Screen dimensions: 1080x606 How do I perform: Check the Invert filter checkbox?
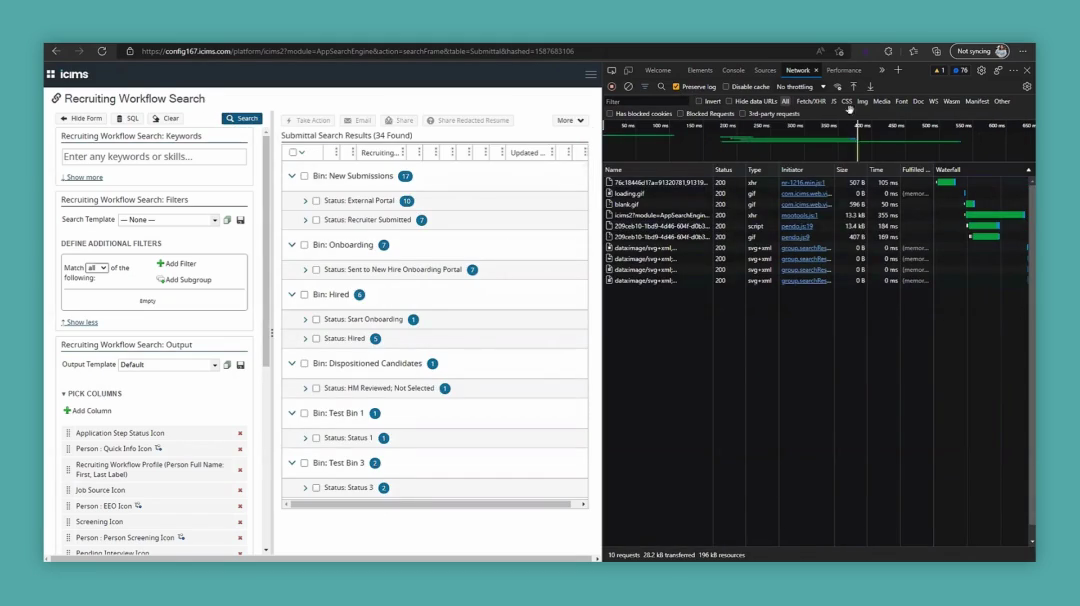(698, 101)
